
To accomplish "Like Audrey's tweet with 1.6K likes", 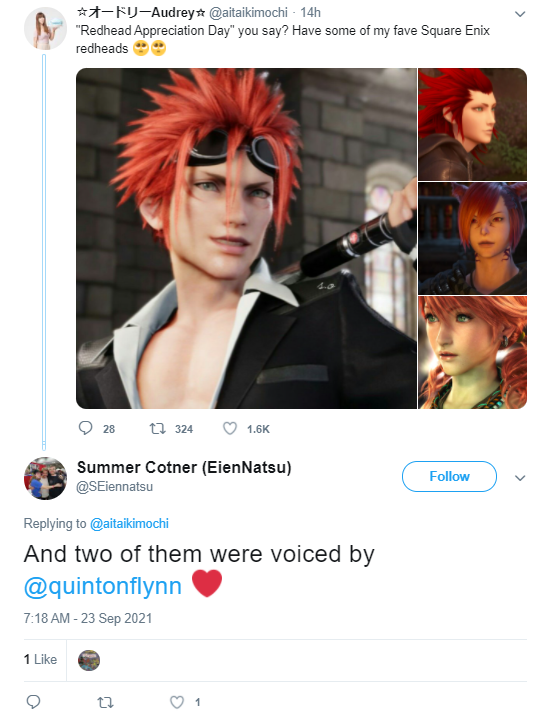I will 230,428.
